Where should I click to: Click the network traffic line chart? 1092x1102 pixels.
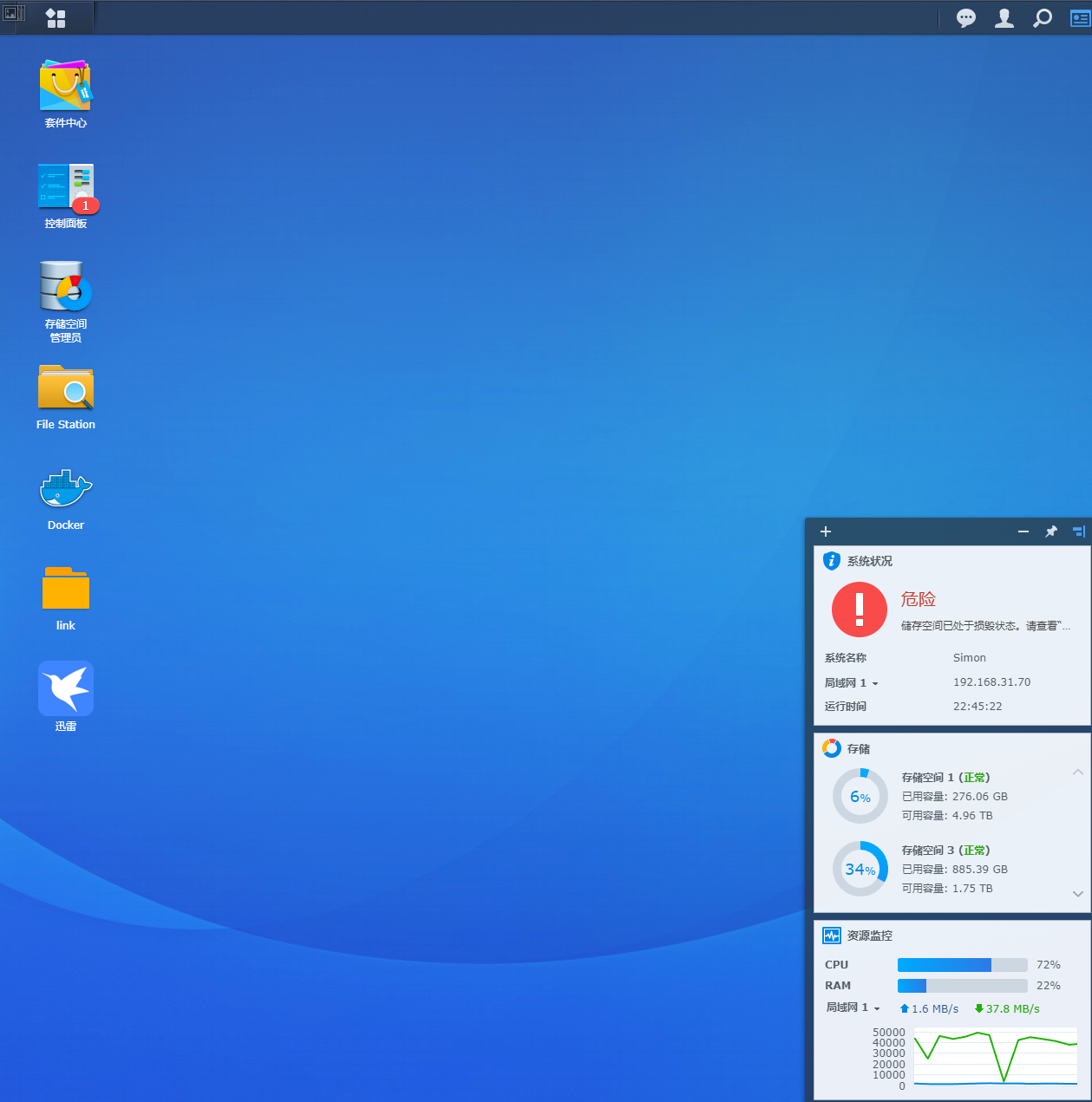pos(996,1058)
